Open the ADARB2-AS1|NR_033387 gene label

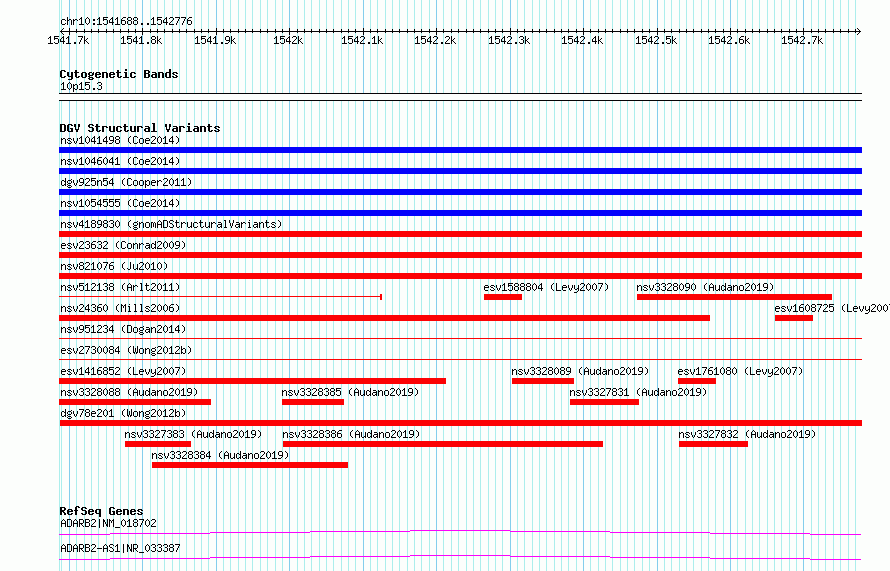120,548
